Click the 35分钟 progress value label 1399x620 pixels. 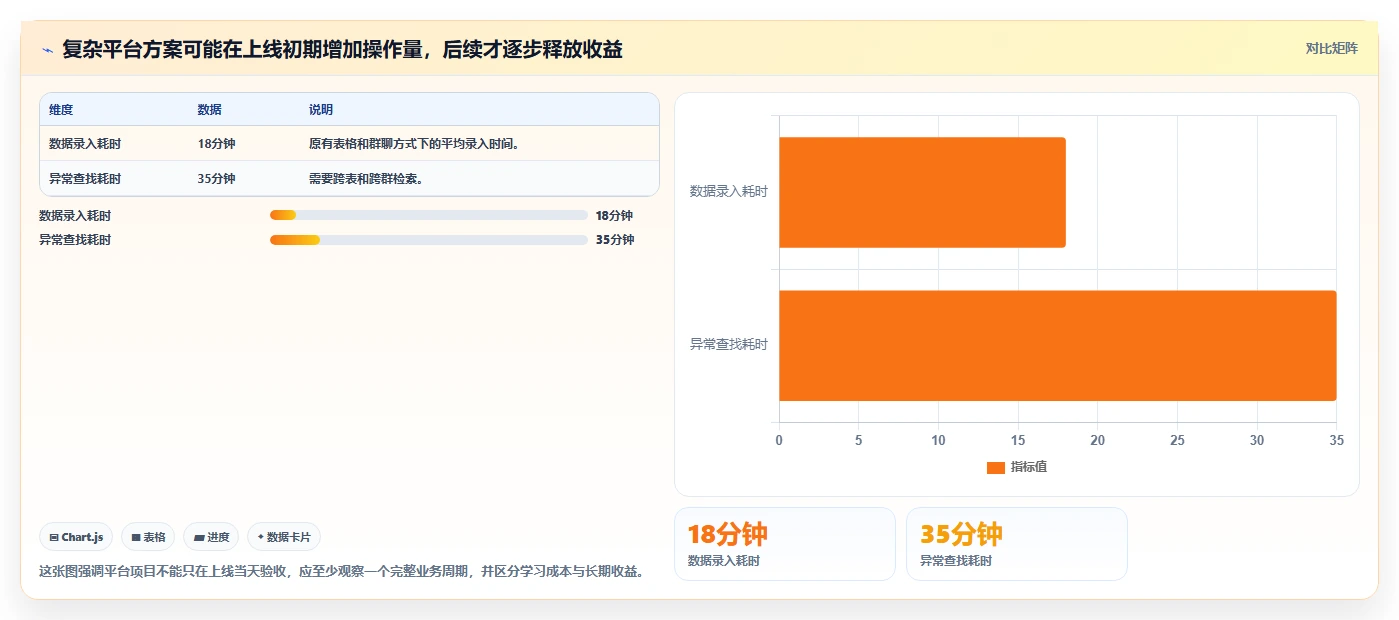(x=615, y=240)
